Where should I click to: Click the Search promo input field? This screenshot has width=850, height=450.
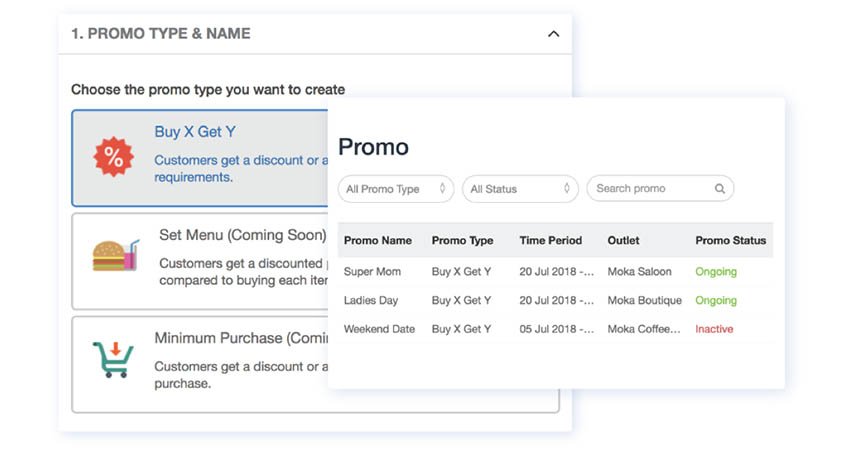click(650, 189)
